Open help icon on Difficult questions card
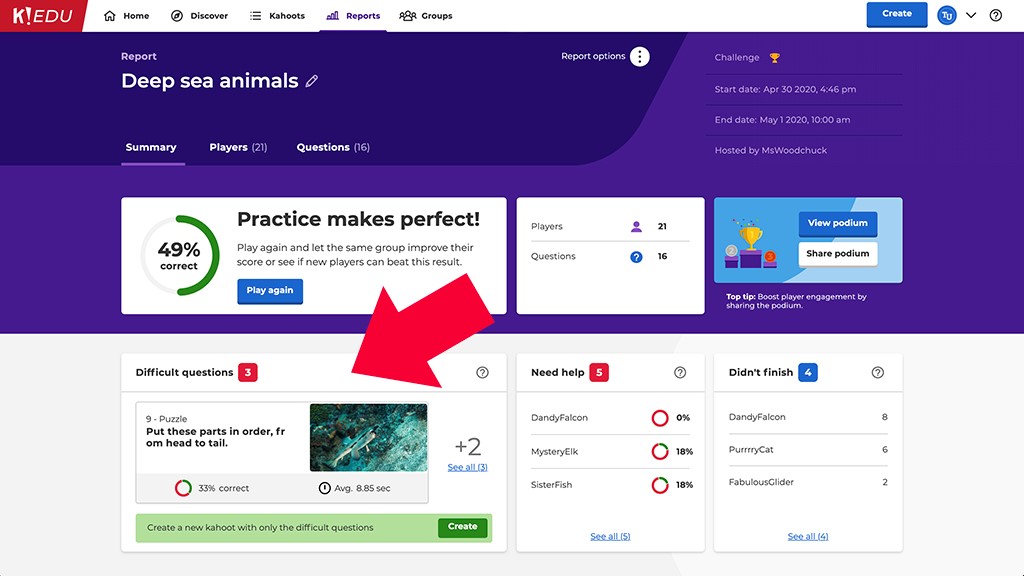This screenshot has height=576, width=1024. click(483, 372)
